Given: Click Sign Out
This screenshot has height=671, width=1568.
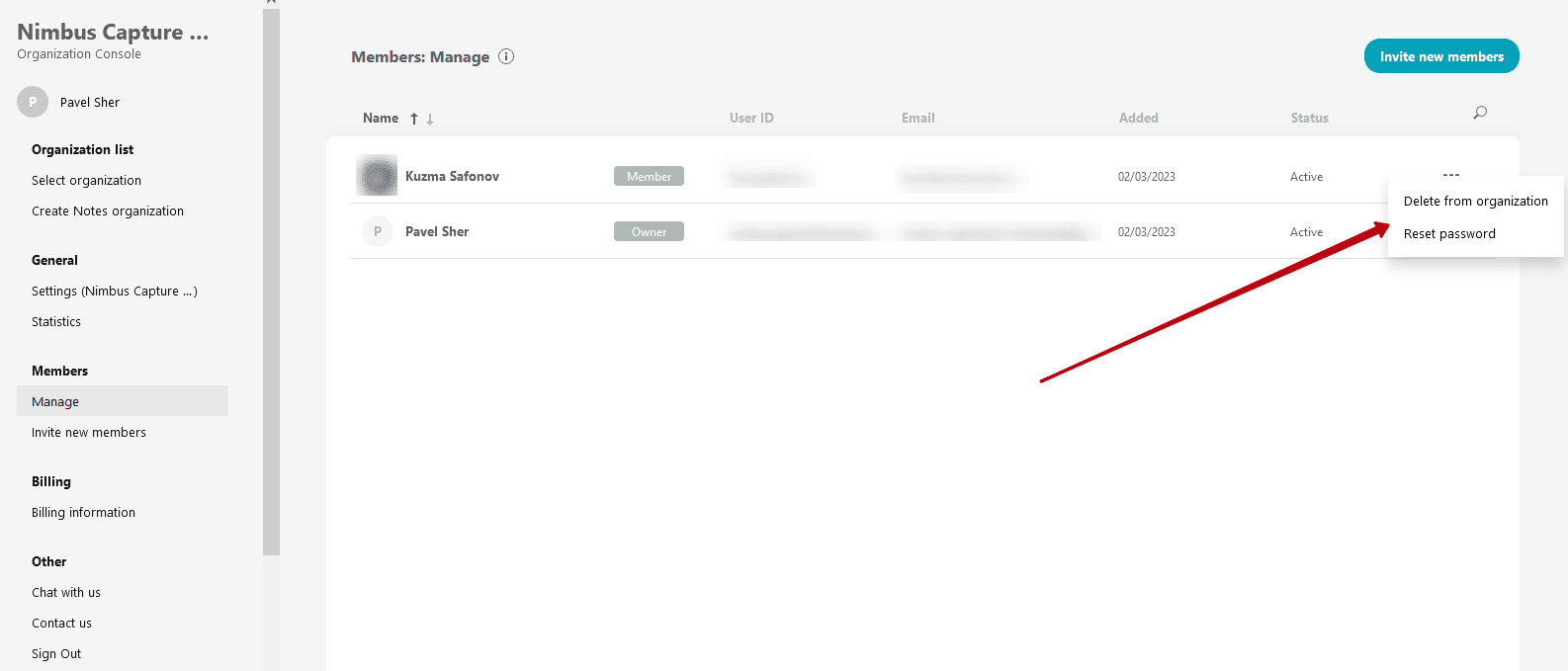Looking at the screenshot, I should tap(56, 653).
